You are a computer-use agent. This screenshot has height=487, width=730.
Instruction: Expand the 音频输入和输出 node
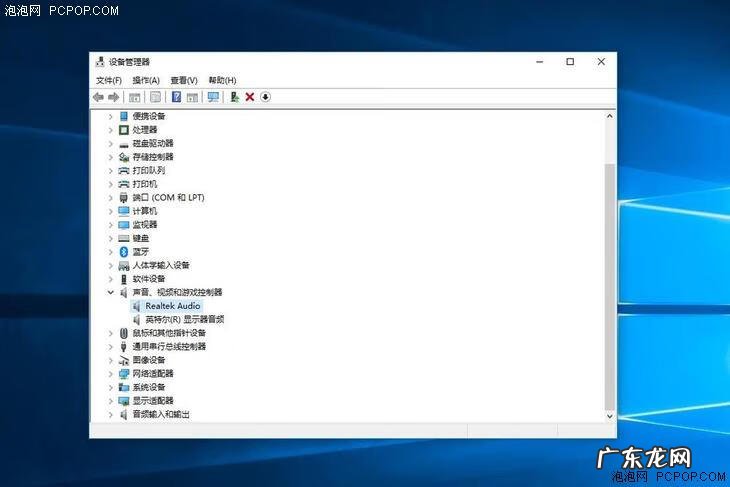(x=111, y=414)
